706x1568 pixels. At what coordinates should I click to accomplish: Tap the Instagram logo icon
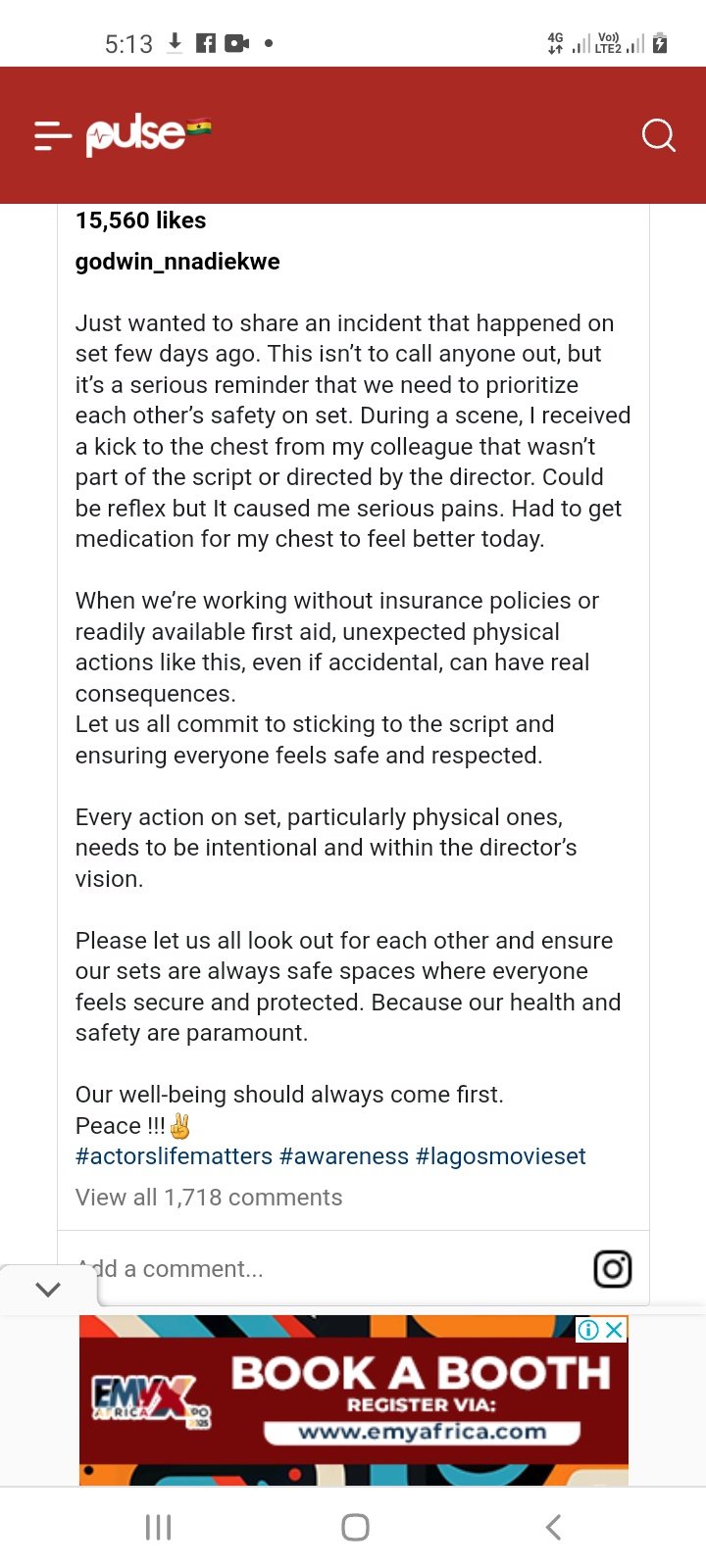click(613, 1269)
